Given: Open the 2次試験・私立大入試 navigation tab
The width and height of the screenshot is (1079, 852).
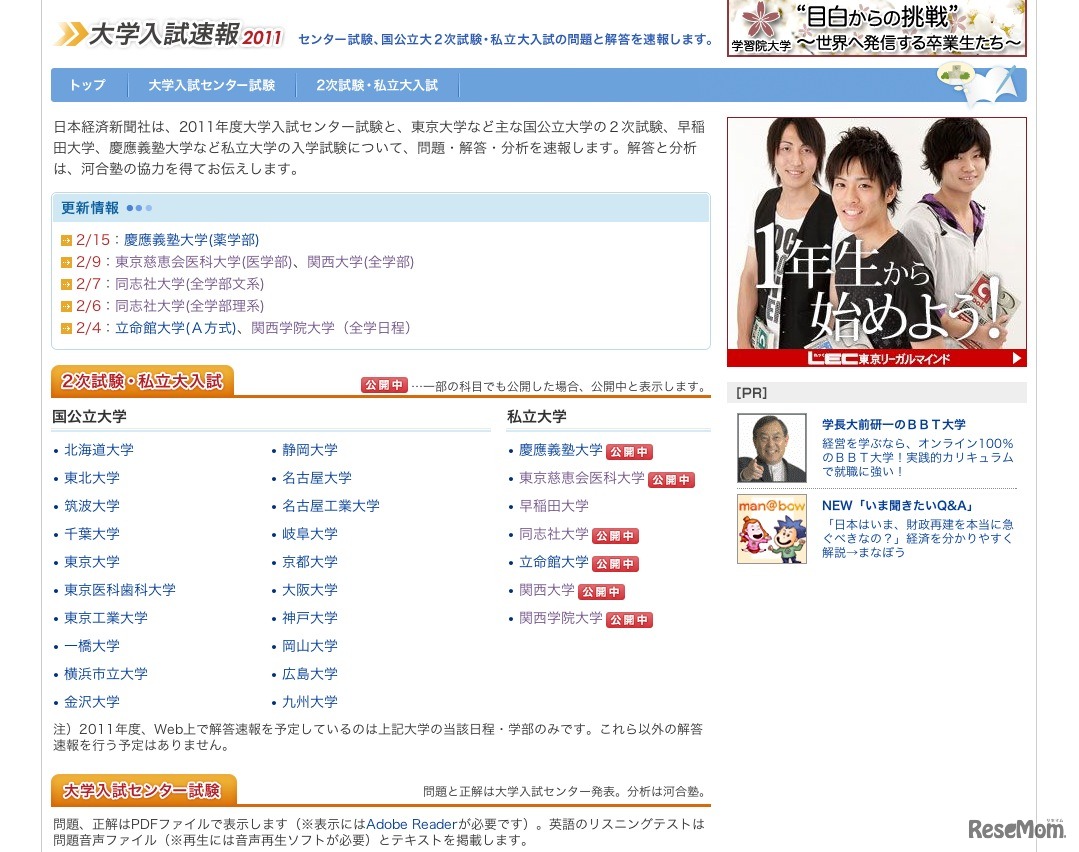Looking at the screenshot, I should point(377,85).
